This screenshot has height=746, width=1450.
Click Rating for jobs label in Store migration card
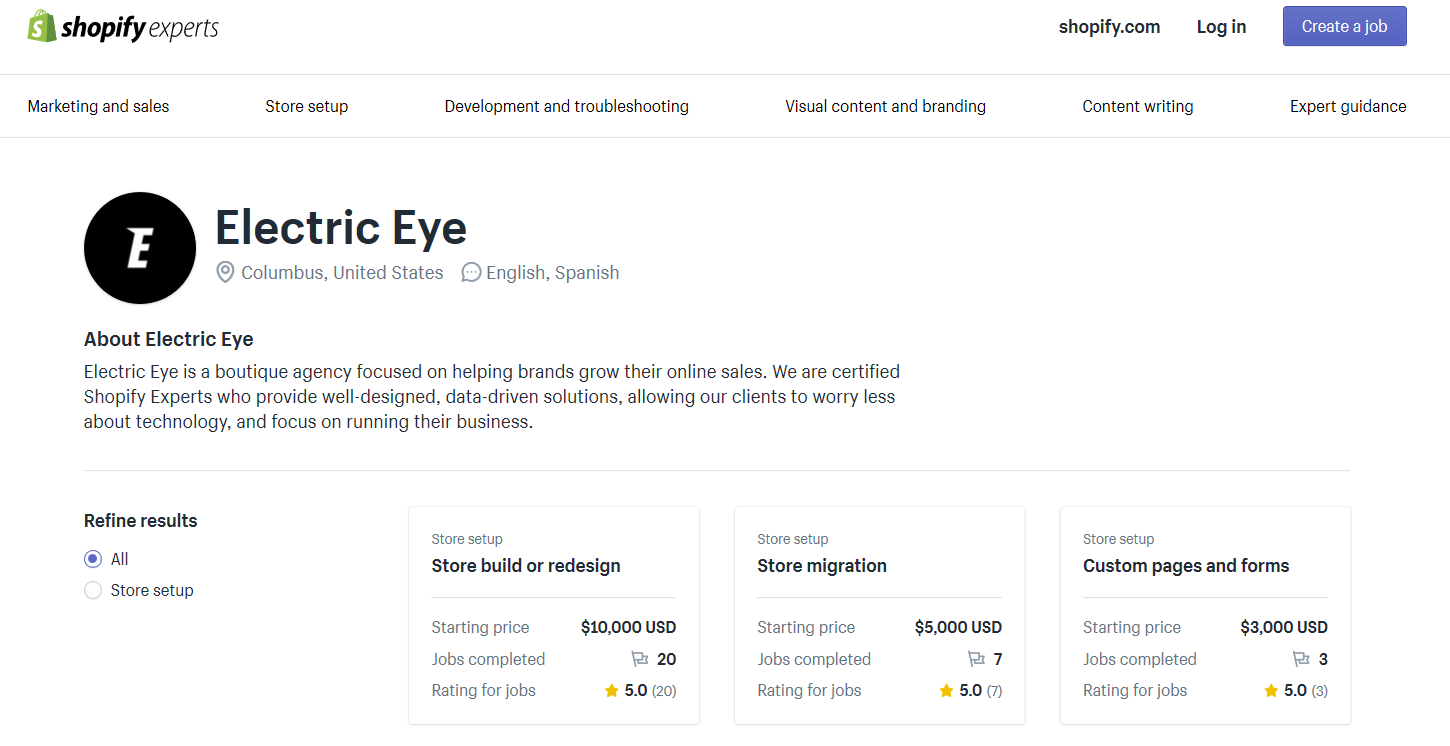(x=809, y=690)
